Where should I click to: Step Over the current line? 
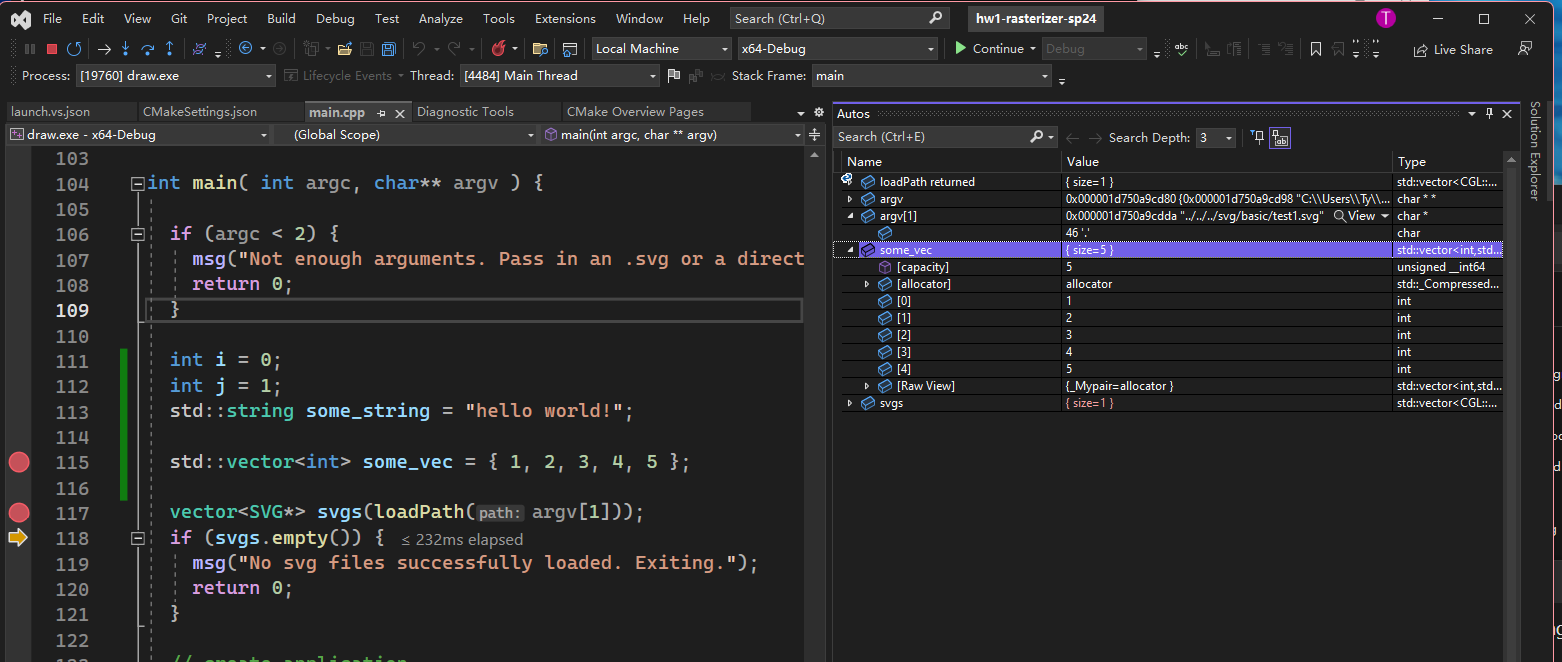pos(147,48)
